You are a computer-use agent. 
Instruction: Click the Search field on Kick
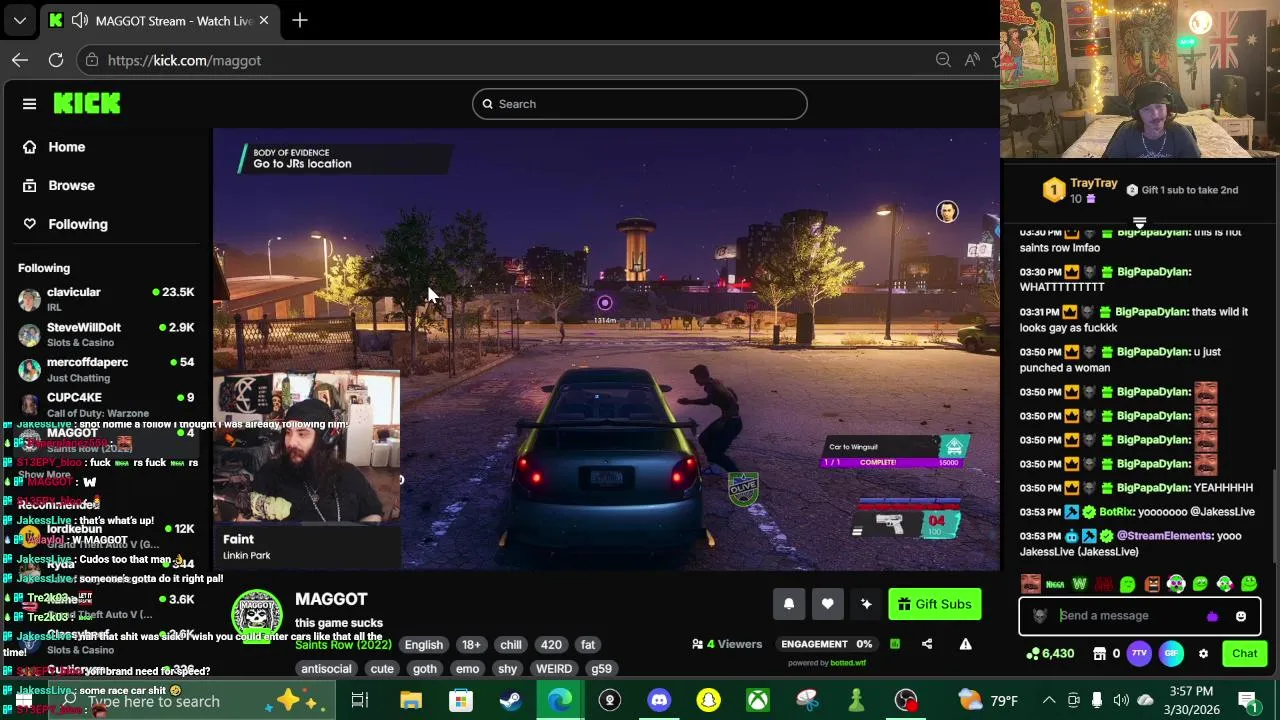pyautogui.click(x=640, y=104)
